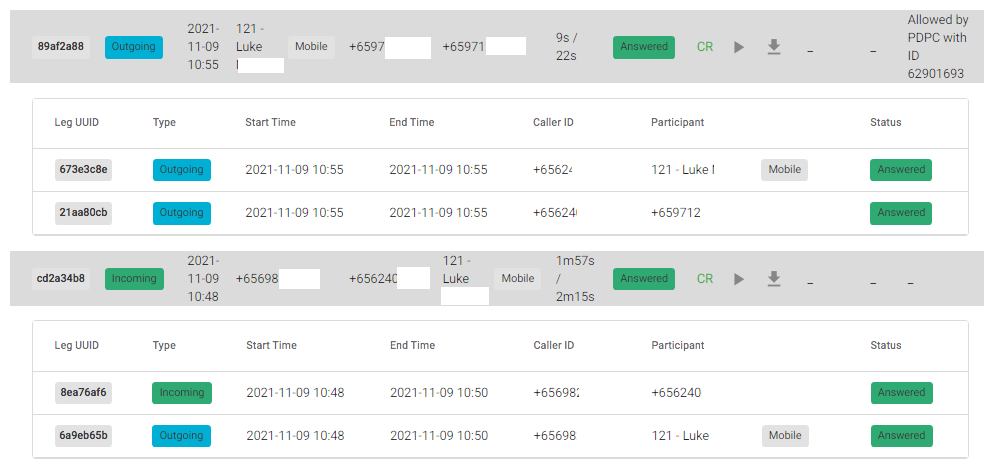The height and width of the screenshot is (469, 996).
Task: Open leg UUID 6a9eb65b
Action: [x=83, y=436]
